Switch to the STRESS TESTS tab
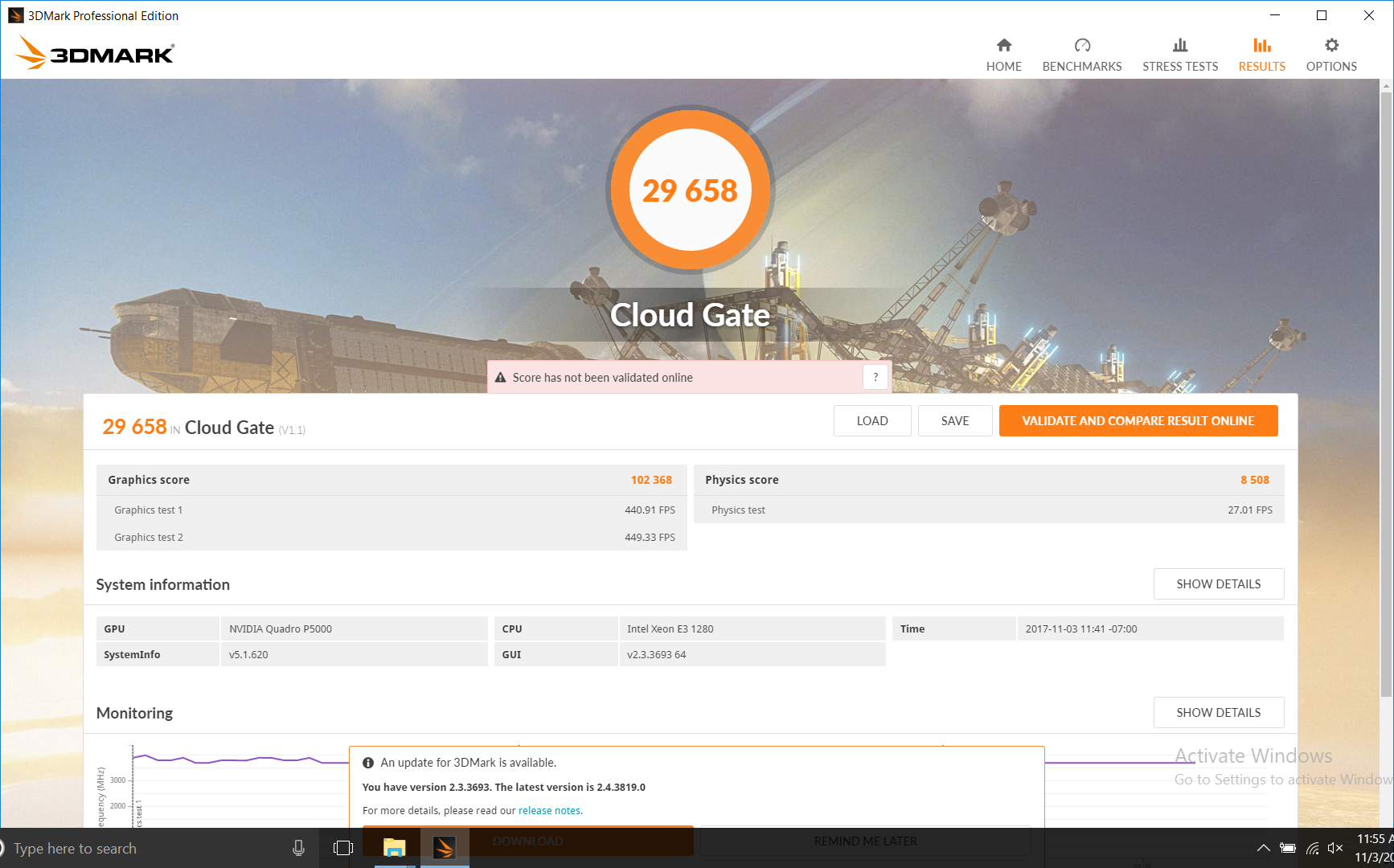1394x868 pixels. 1180,67
